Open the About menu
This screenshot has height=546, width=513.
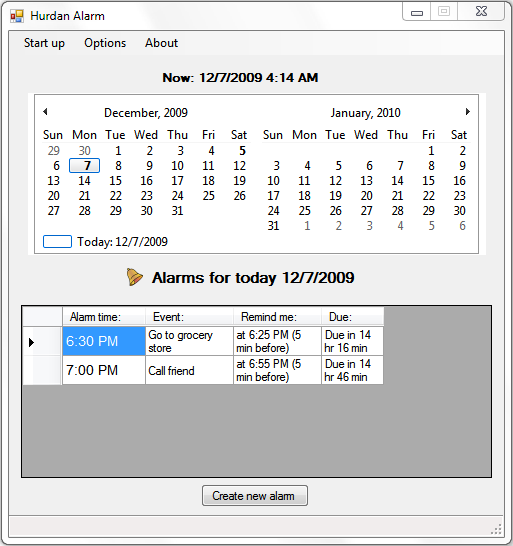coord(162,43)
